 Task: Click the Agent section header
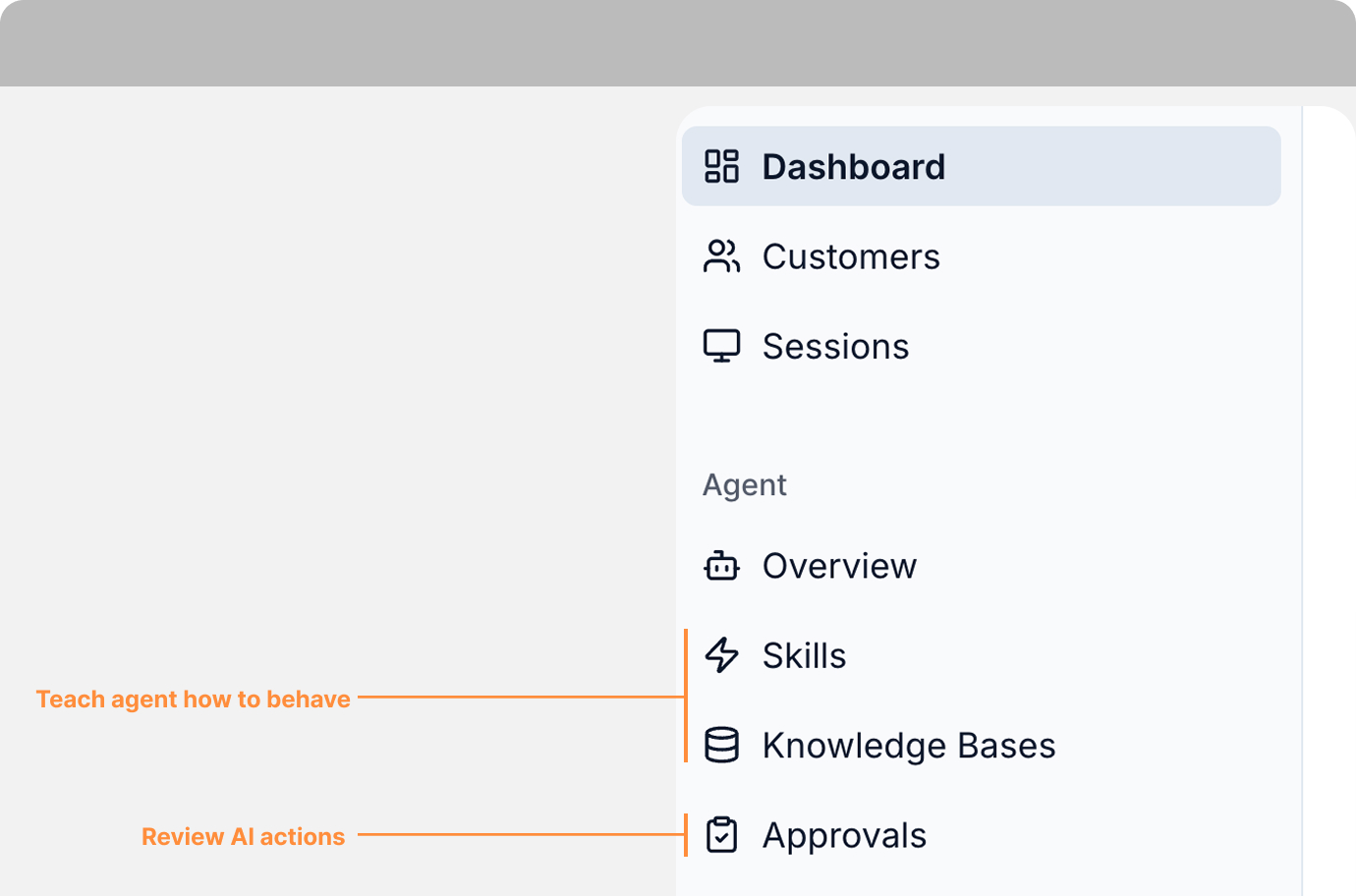744,483
